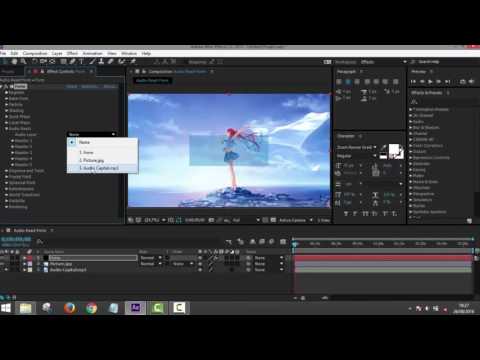Viewport: 480px width, 360px height.
Task: Select the Pan Behind anchor tool
Action: [52, 62]
